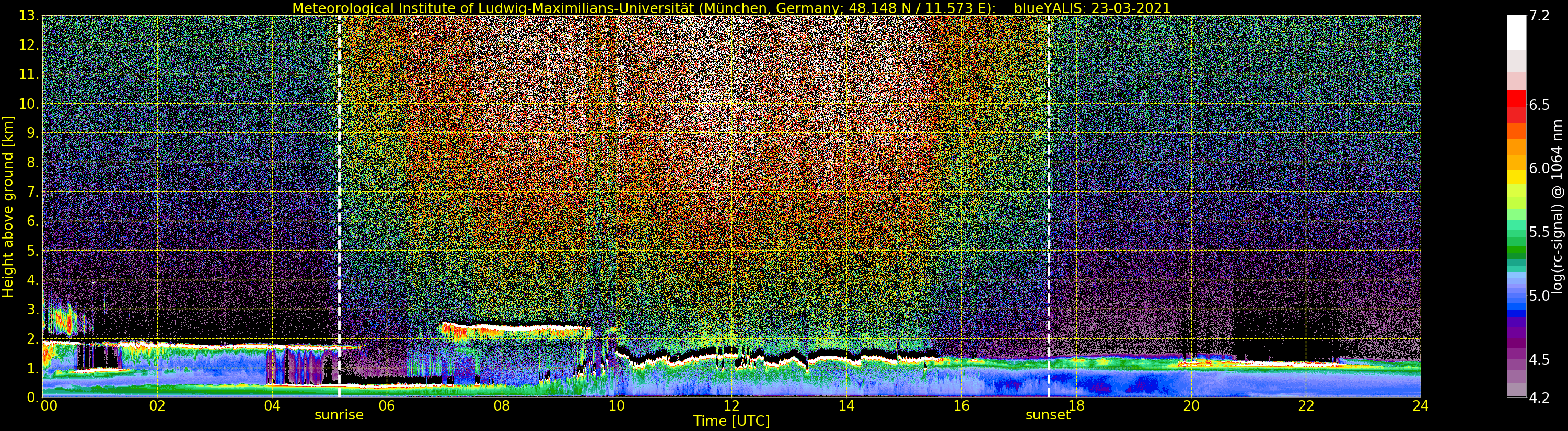This screenshot has width=1568, height=431.
Task: Click the 12 tick on the time axis
Action: click(x=731, y=406)
